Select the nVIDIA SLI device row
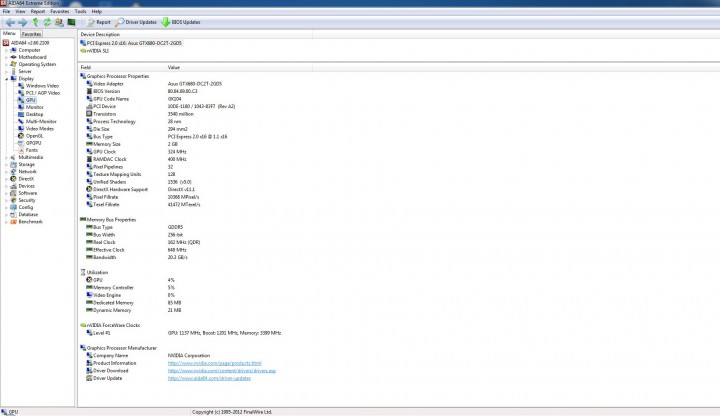This screenshot has width=720, height=416. pos(95,51)
